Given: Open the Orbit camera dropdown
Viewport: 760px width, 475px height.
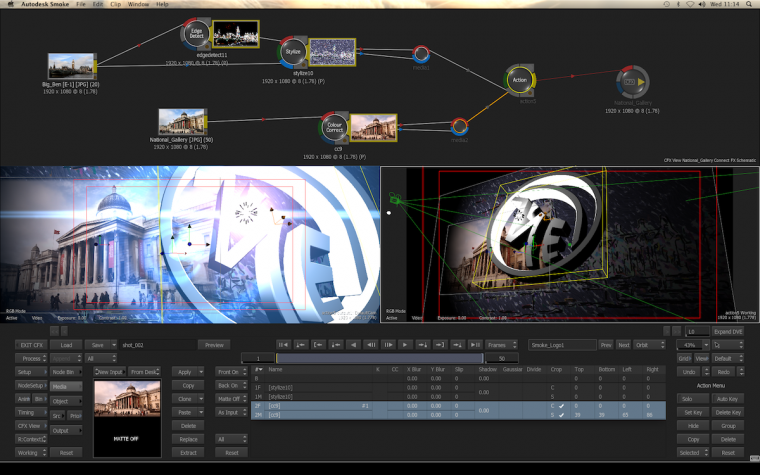Looking at the screenshot, I should tap(649, 345).
